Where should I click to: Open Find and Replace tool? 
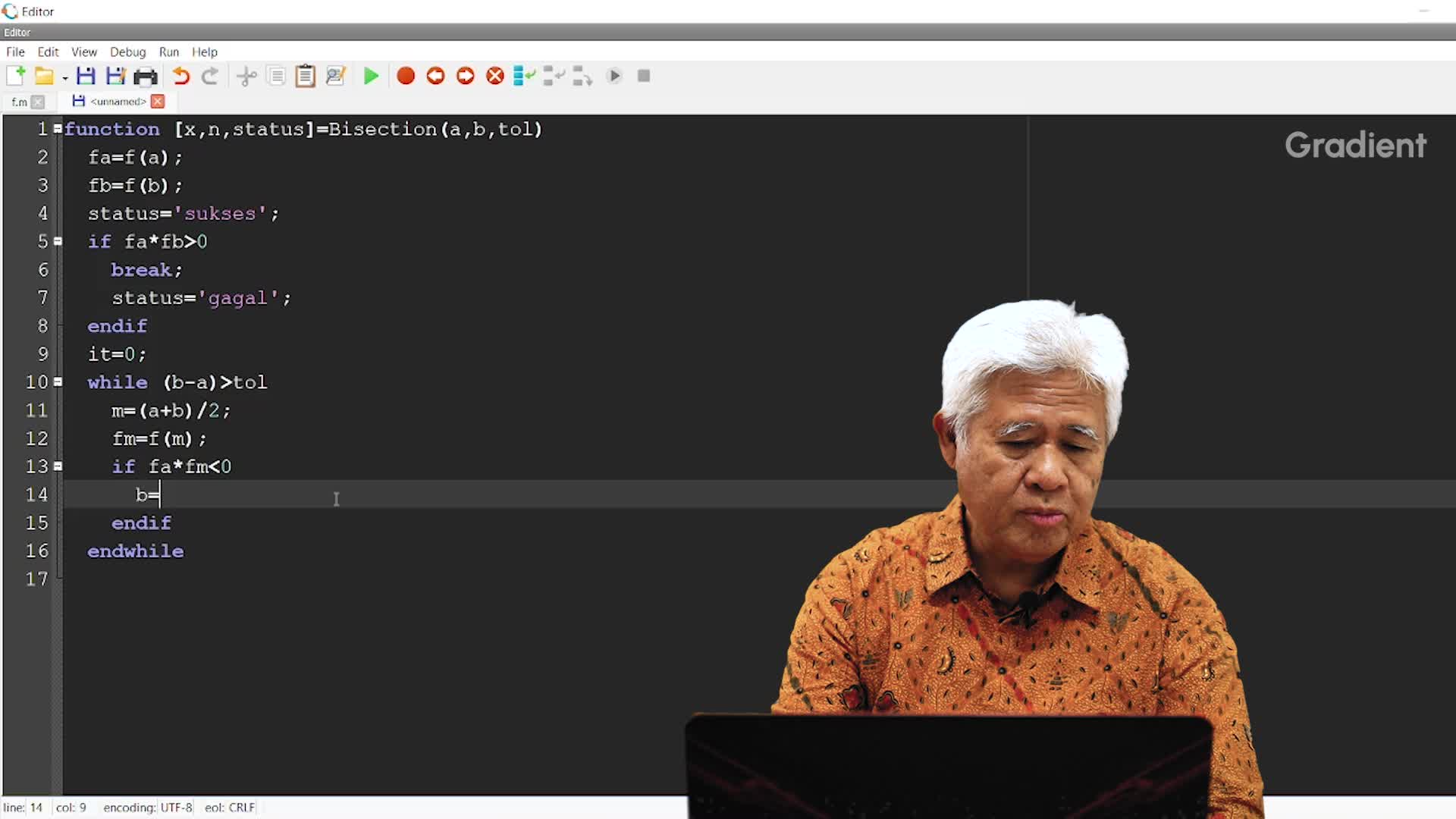point(335,76)
